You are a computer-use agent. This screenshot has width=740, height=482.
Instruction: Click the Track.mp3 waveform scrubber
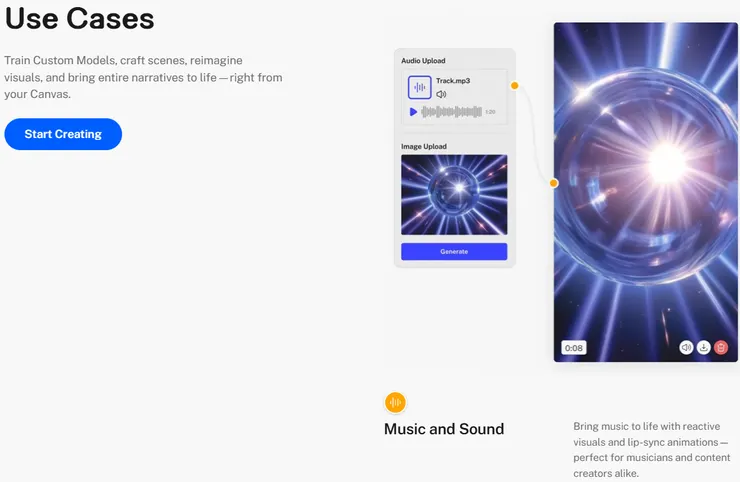click(452, 112)
